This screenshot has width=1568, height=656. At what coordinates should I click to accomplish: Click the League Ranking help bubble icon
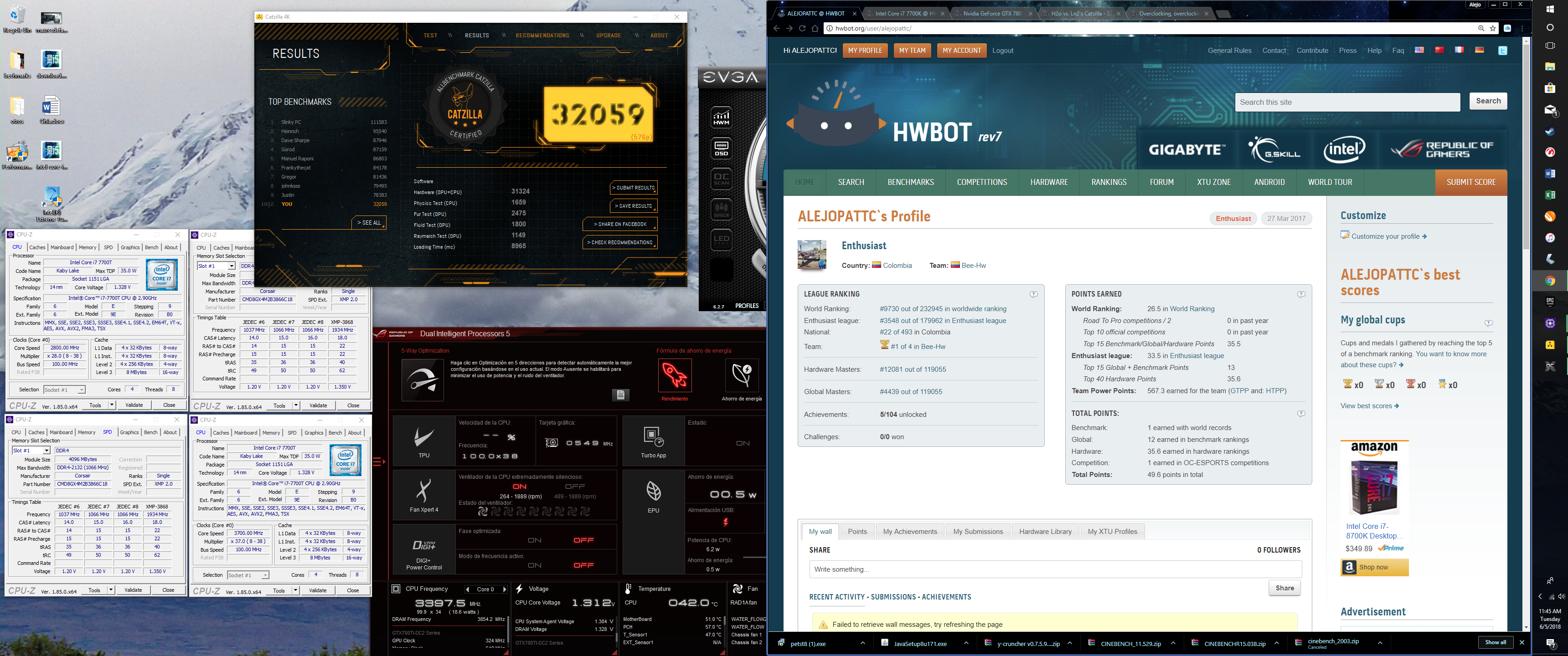click(1034, 295)
